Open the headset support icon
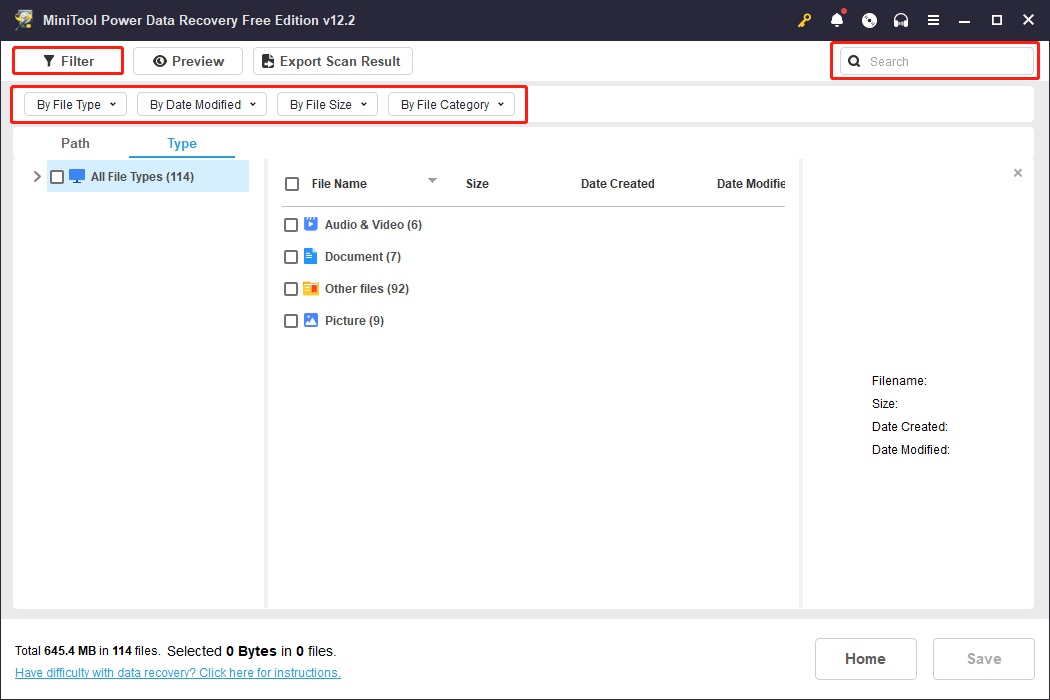Viewport: 1050px width, 700px height. coord(901,20)
